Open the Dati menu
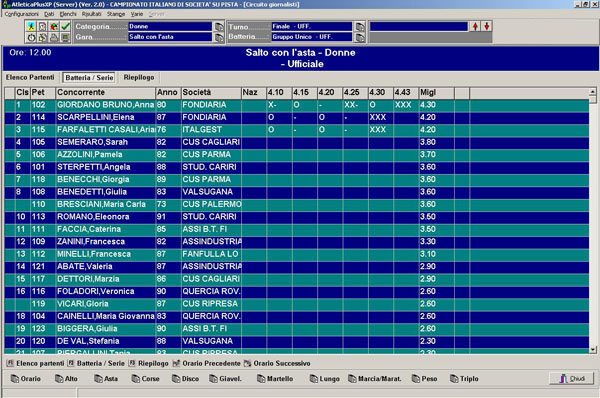 click(x=49, y=14)
